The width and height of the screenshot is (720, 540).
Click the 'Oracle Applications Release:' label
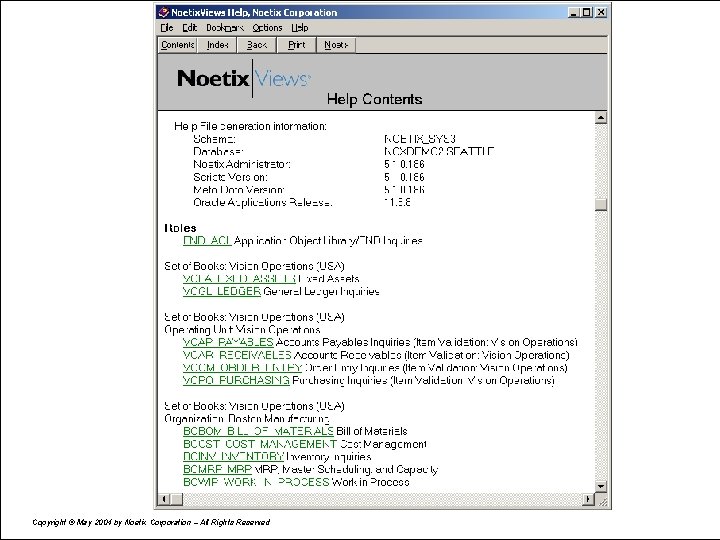click(262, 202)
